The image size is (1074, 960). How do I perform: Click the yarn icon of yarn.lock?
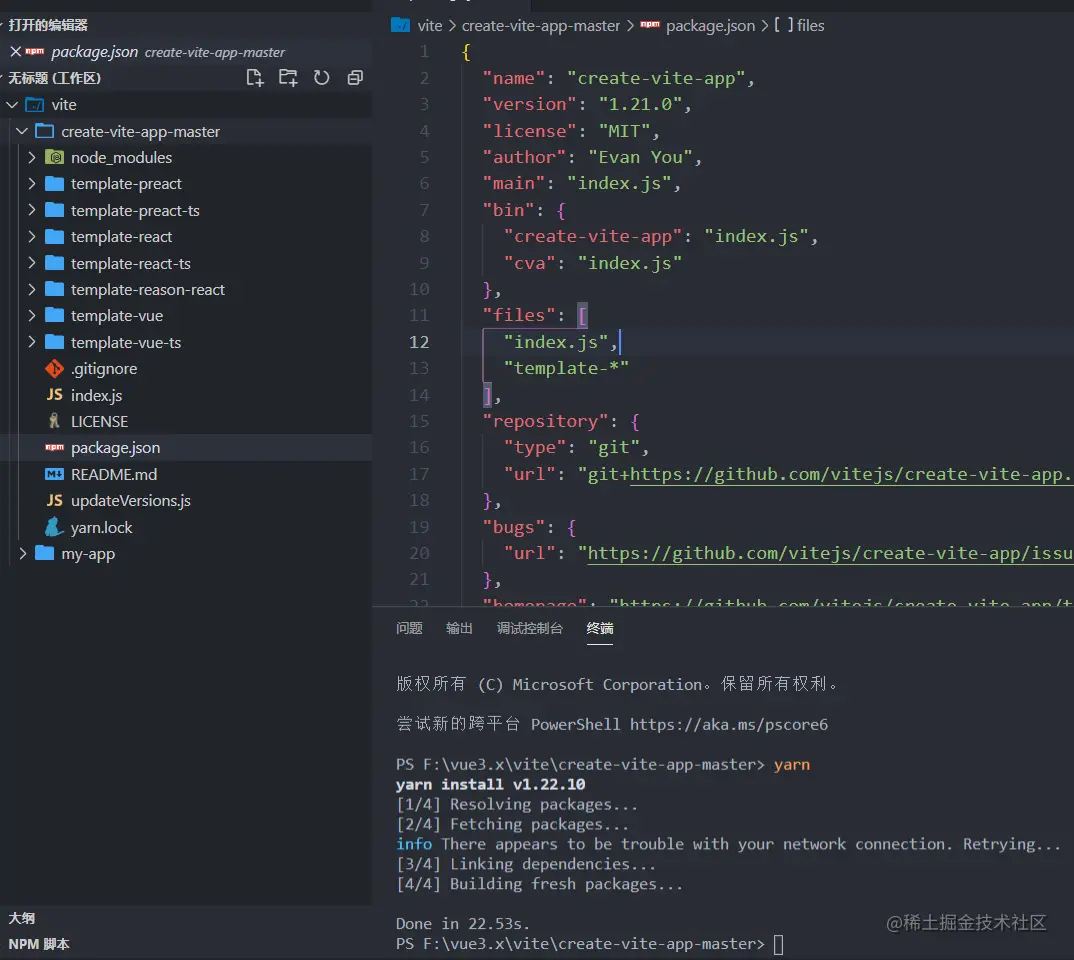54,527
